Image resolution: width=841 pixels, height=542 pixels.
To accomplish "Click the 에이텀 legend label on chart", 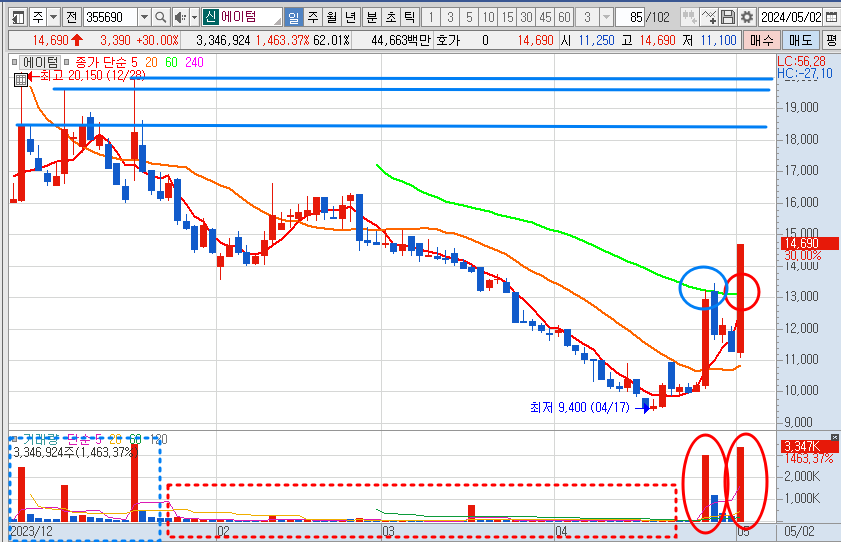I will 41,62.
